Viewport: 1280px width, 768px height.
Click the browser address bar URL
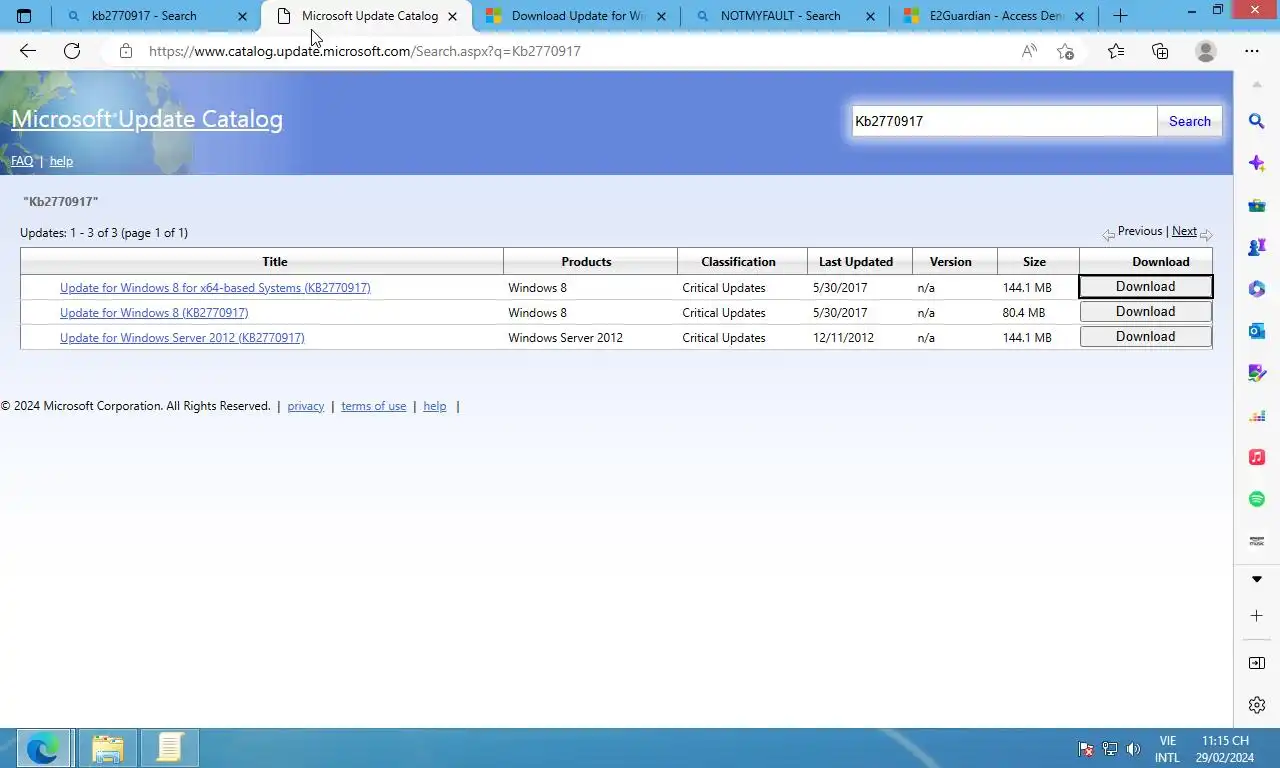coord(364,51)
